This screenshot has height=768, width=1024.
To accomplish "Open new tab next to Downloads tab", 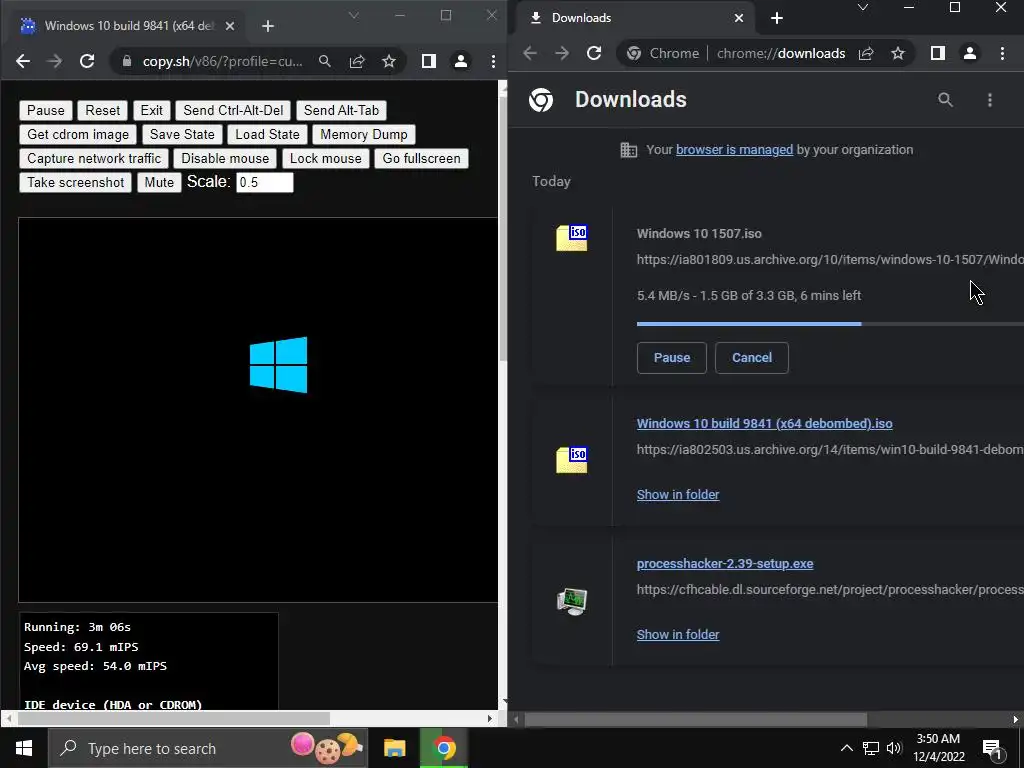I will click(776, 18).
